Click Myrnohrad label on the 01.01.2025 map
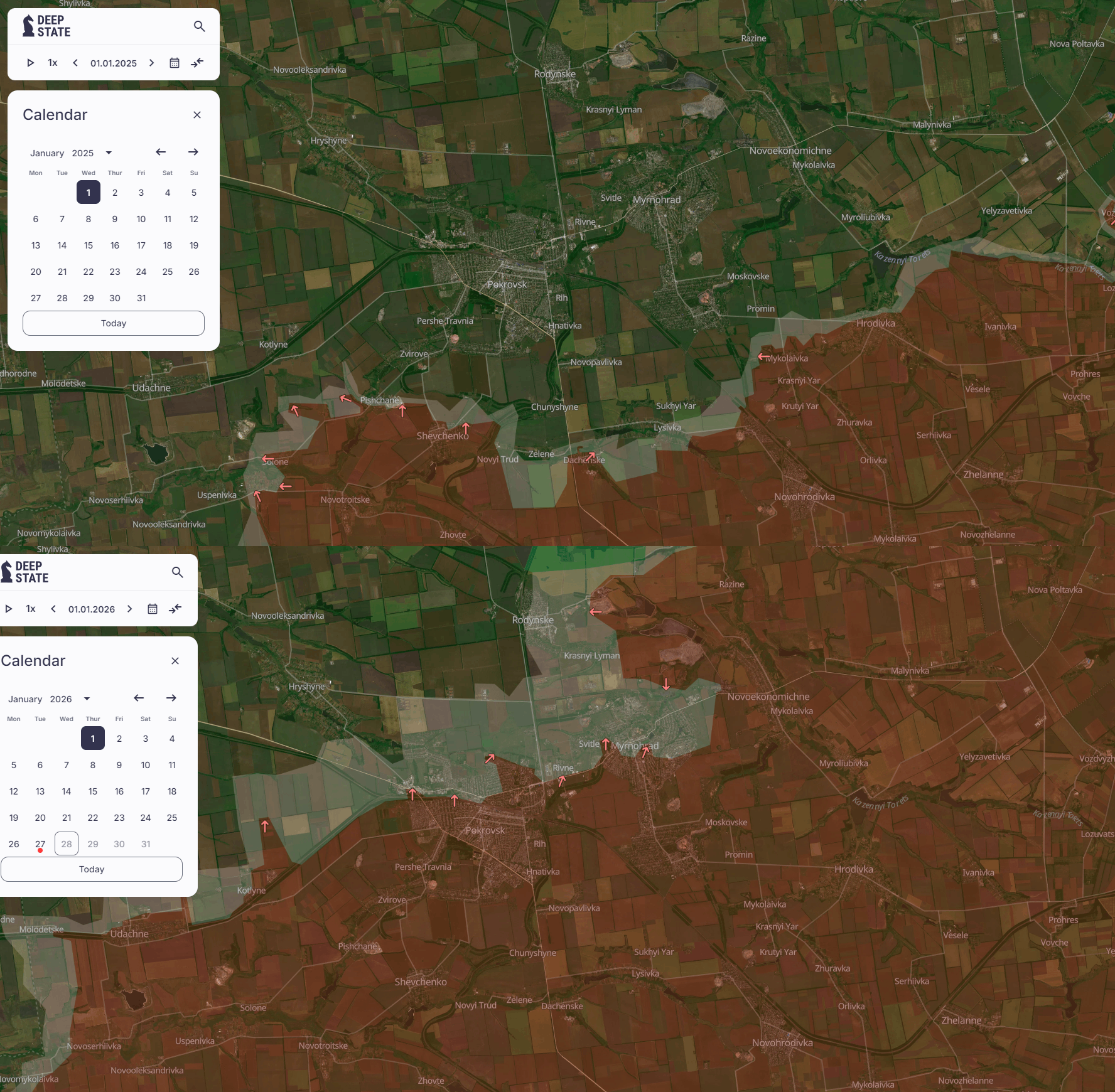The height and width of the screenshot is (1092, 1115). pos(657,200)
